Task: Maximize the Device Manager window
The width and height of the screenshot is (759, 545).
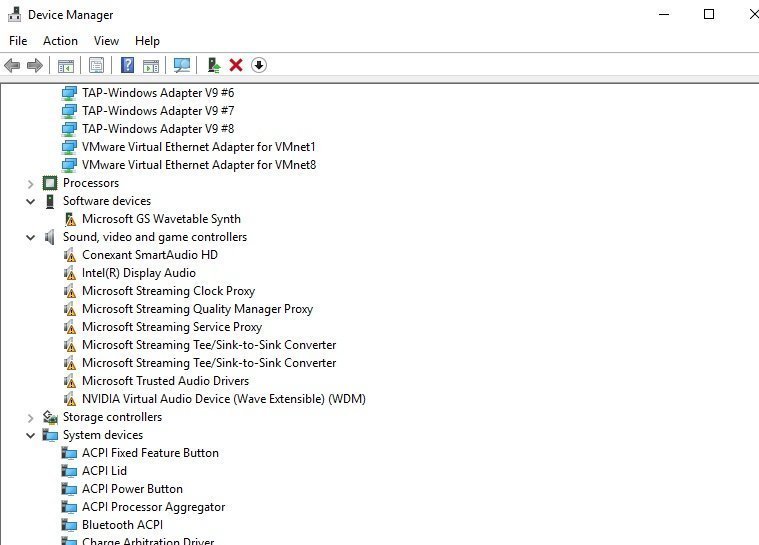Action: click(x=709, y=15)
